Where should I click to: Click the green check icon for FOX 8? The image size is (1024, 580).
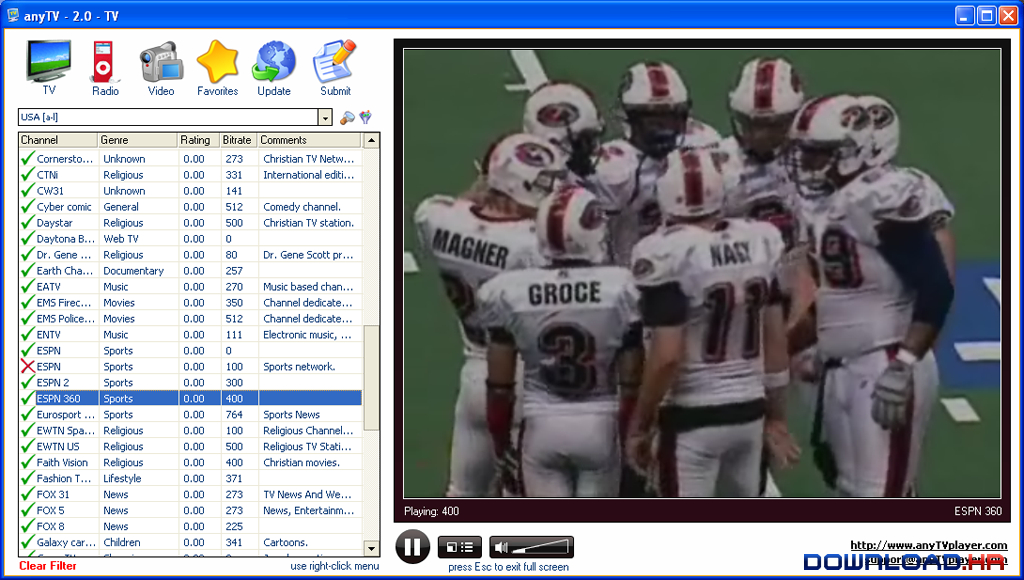coord(27,526)
